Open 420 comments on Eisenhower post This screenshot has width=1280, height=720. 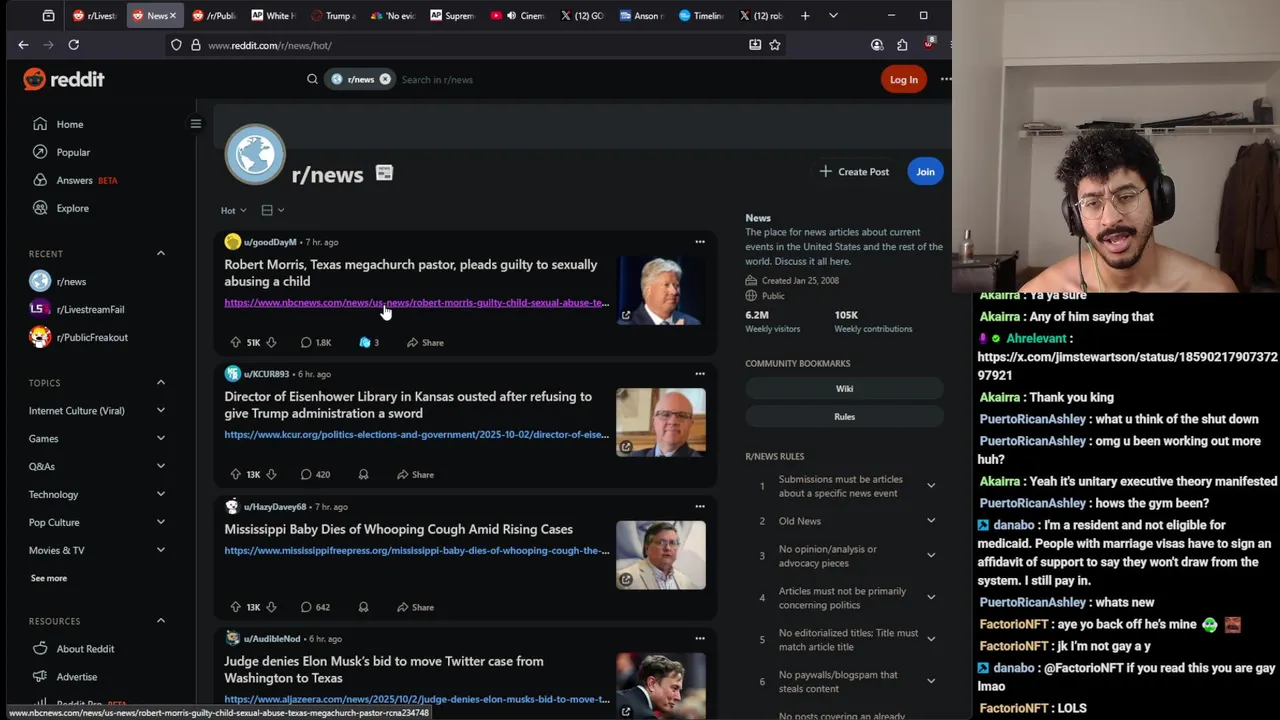(x=315, y=474)
